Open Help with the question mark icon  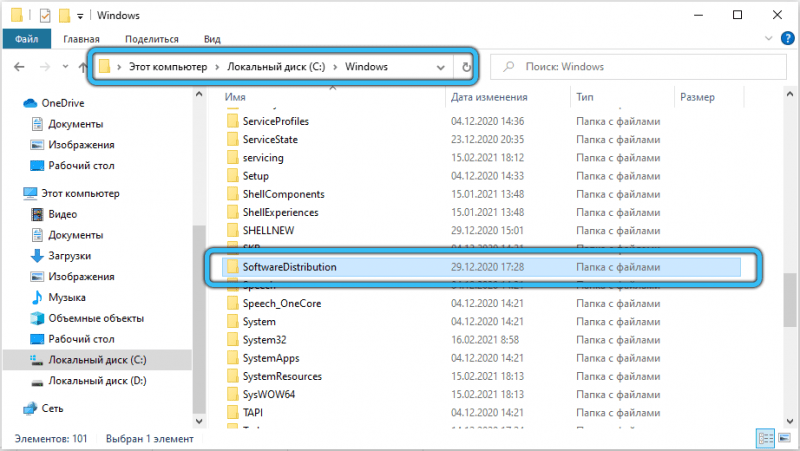[x=788, y=38]
